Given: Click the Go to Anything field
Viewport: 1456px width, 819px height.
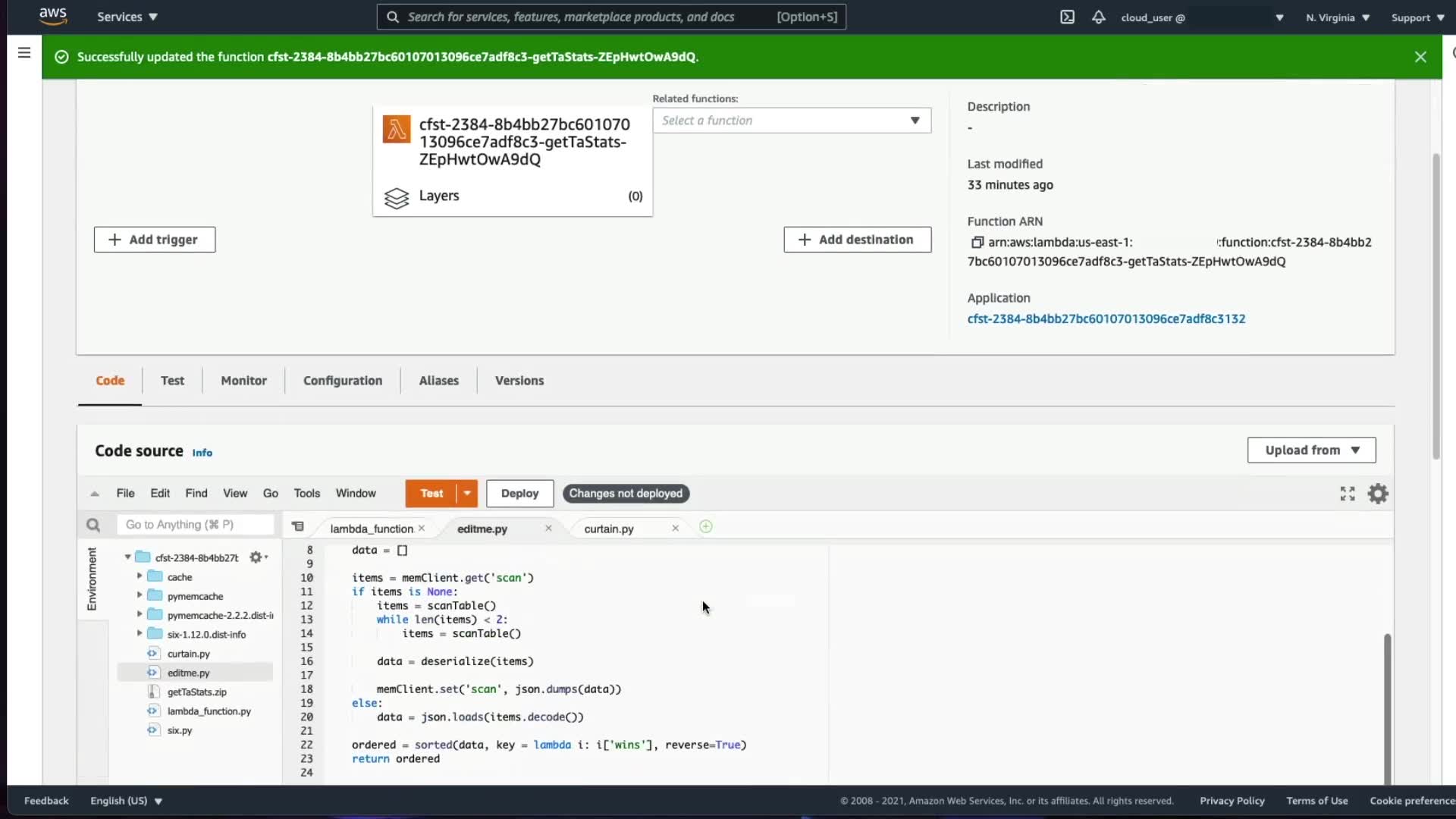Looking at the screenshot, I should point(195,525).
